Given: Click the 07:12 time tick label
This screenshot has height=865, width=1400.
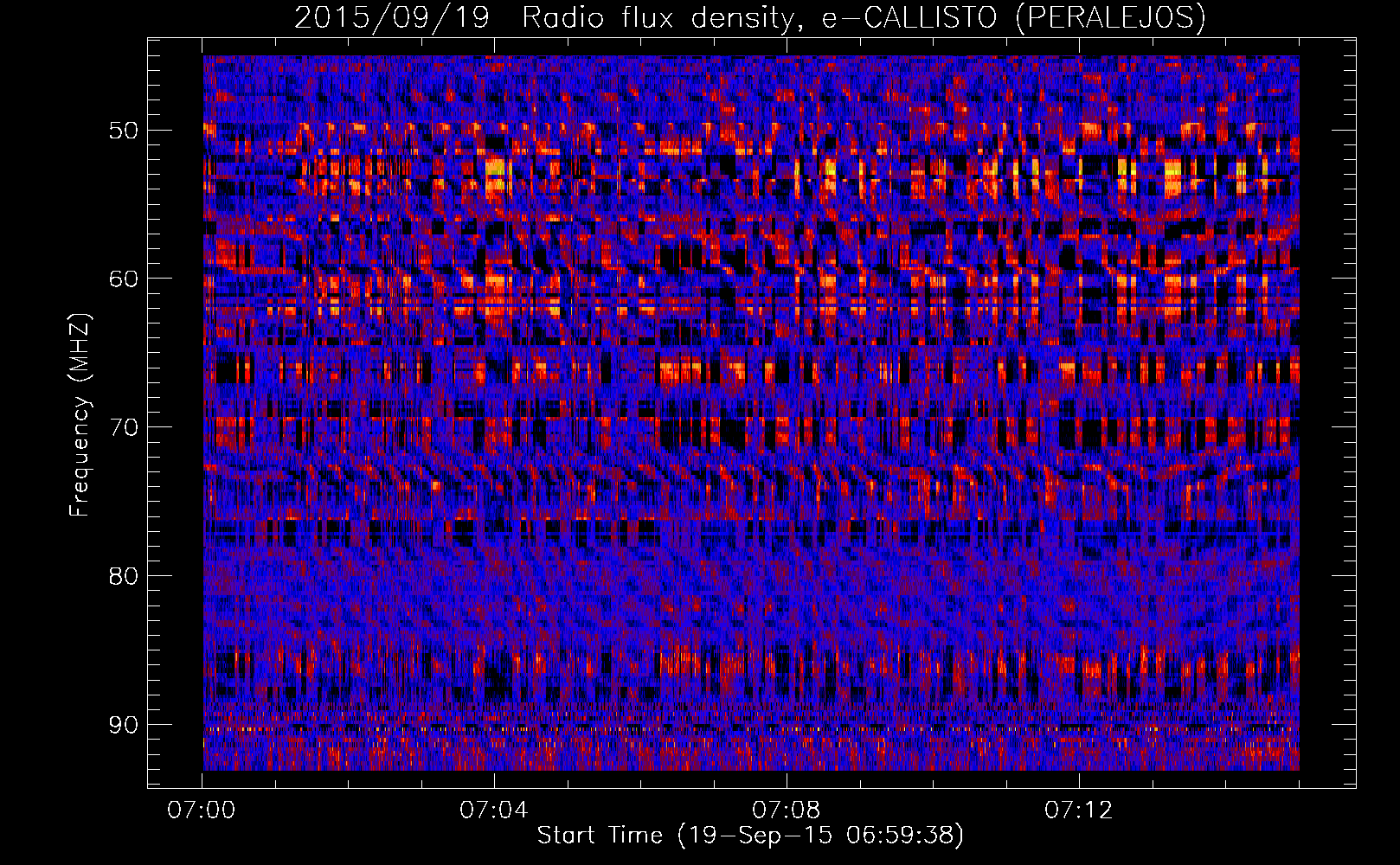Looking at the screenshot, I should 1079,811.
